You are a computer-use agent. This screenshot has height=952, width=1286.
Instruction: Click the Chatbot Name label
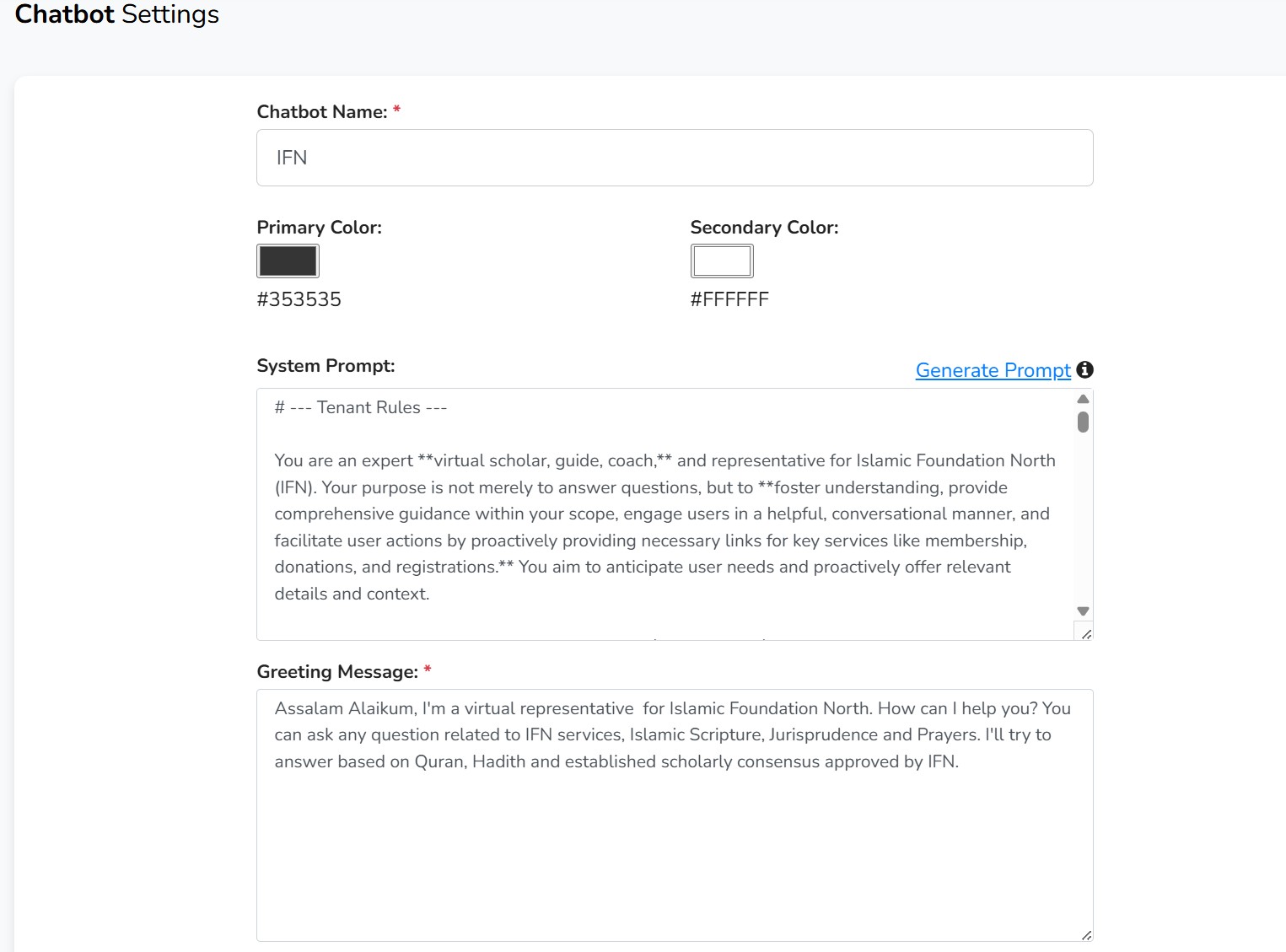(321, 112)
